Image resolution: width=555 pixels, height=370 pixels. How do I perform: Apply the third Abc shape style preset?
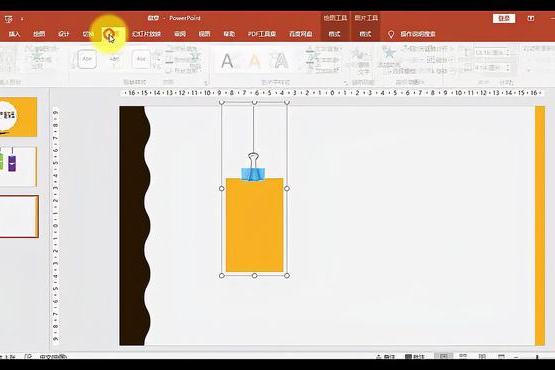[x=141, y=59]
